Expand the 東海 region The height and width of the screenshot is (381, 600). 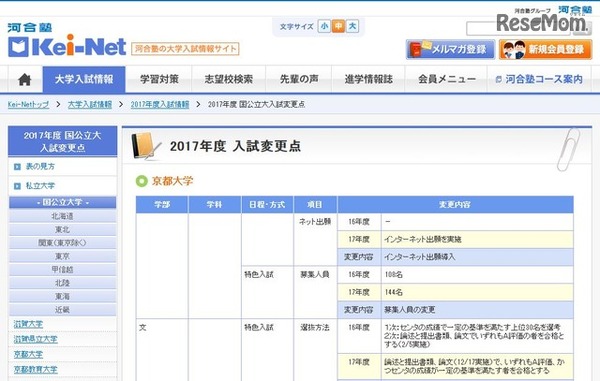[62, 296]
